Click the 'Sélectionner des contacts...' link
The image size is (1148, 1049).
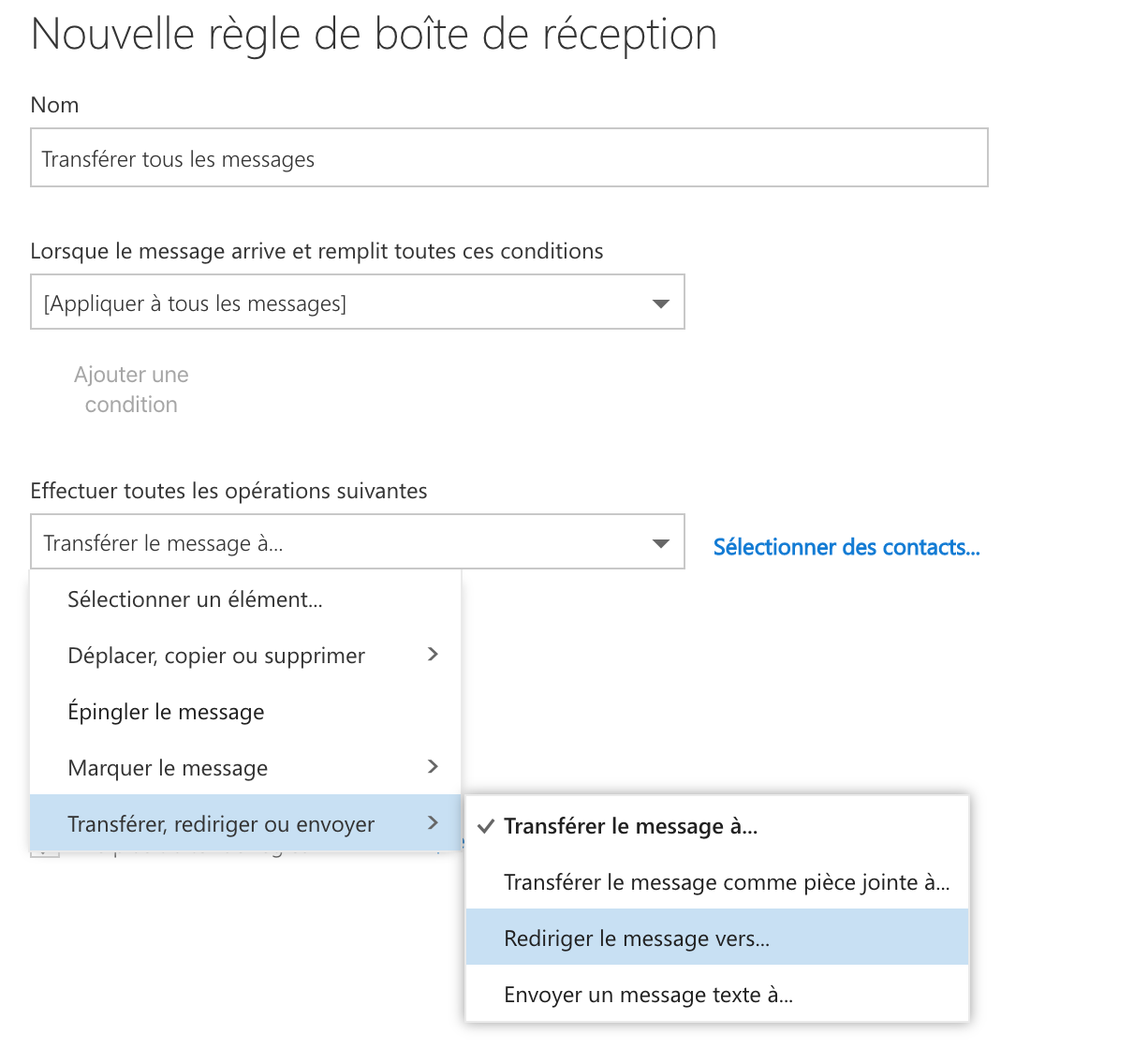pos(846,547)
